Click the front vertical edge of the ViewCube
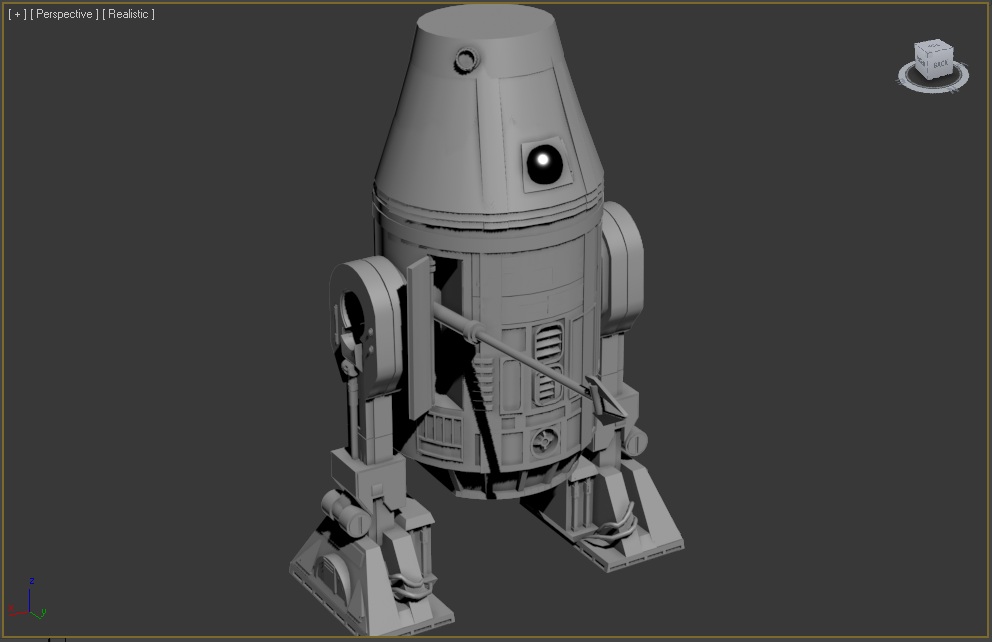 [928, 66]
